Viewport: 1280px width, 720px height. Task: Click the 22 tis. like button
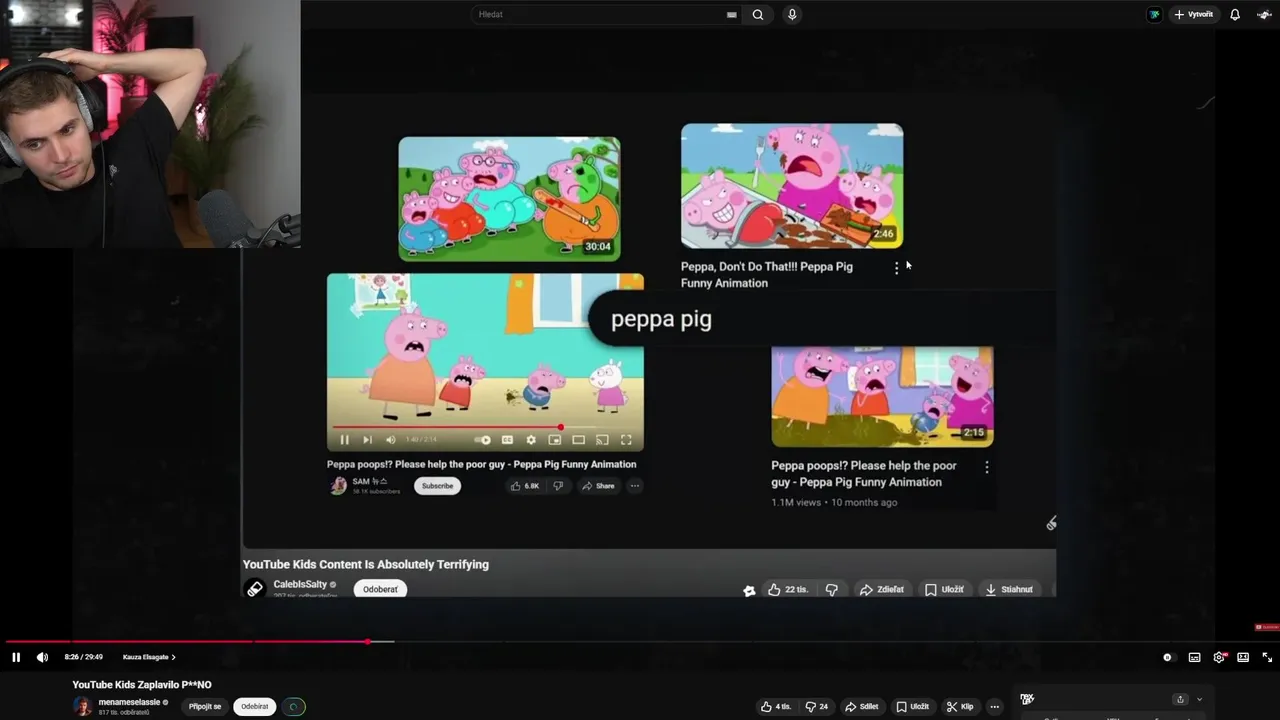point(787,590)
